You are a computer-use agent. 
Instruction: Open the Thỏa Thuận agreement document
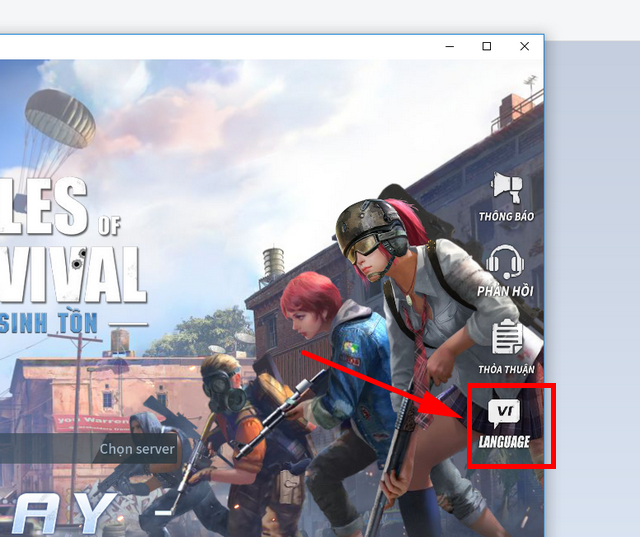click(507, 347)
